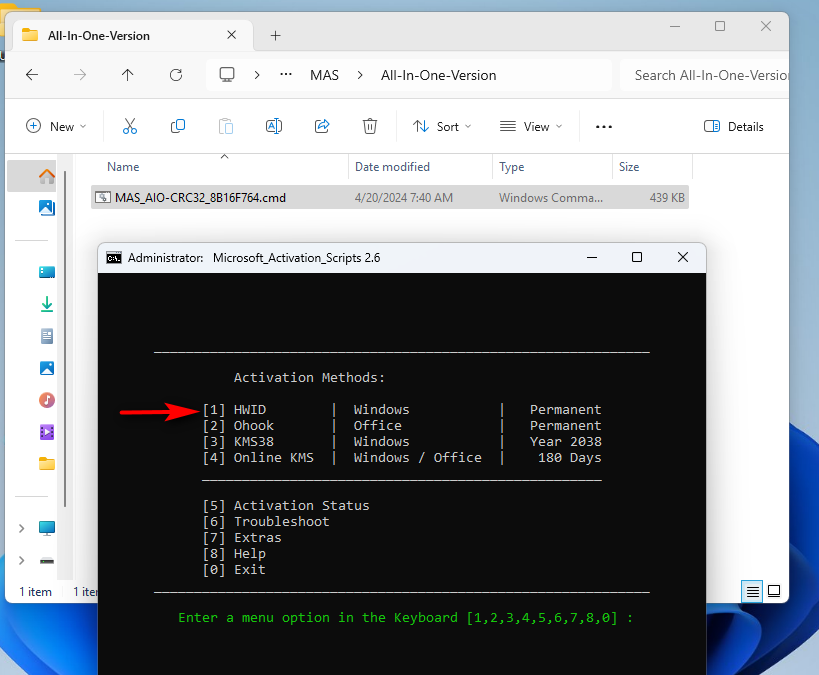Close the Microsoft_Activation_Scripts console window
This screenshot has height=675, width=819.
click(x=683, y=257)
